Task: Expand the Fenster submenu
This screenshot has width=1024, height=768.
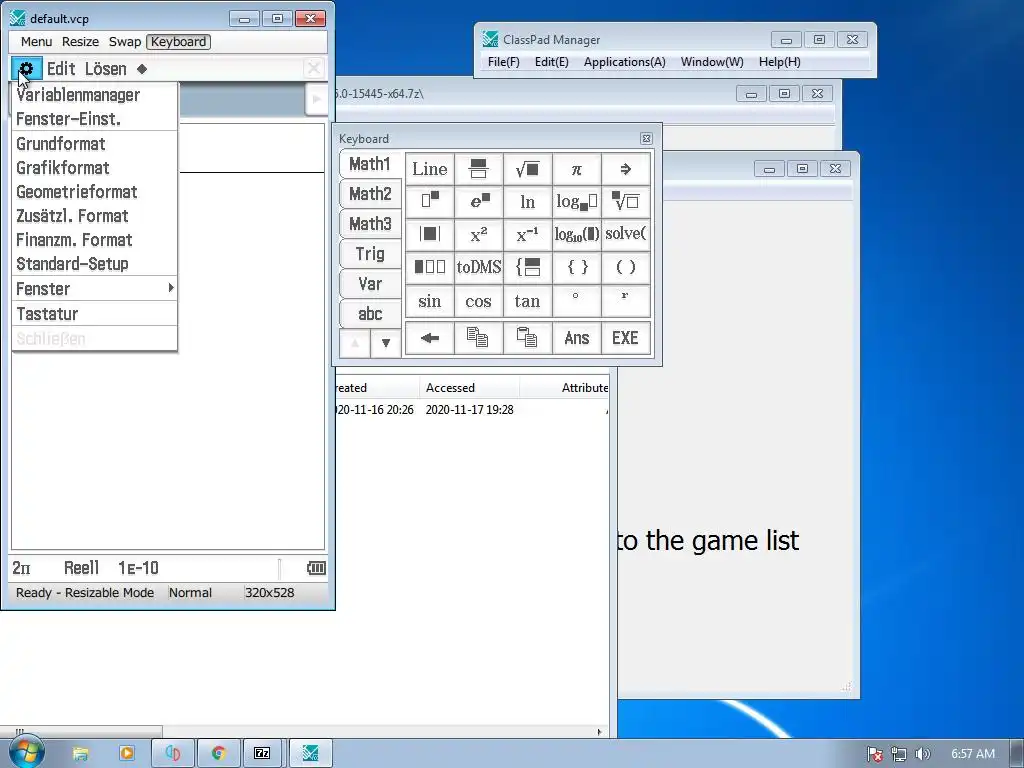Action: coord(95,289)
